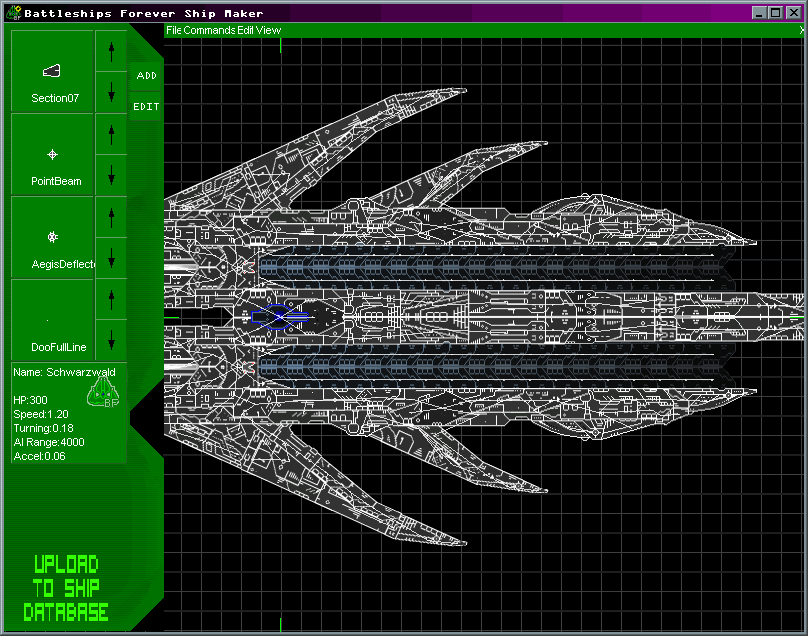This screenshot has width=808, height=636.
Task: Click down arrow beside PointBeam
Action: pos(111,175)
